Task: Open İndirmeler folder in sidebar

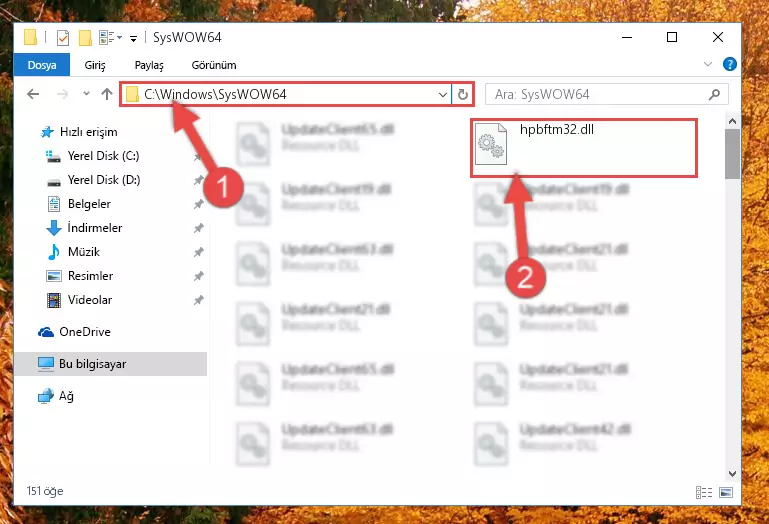Action: click(x=84, y=228)
